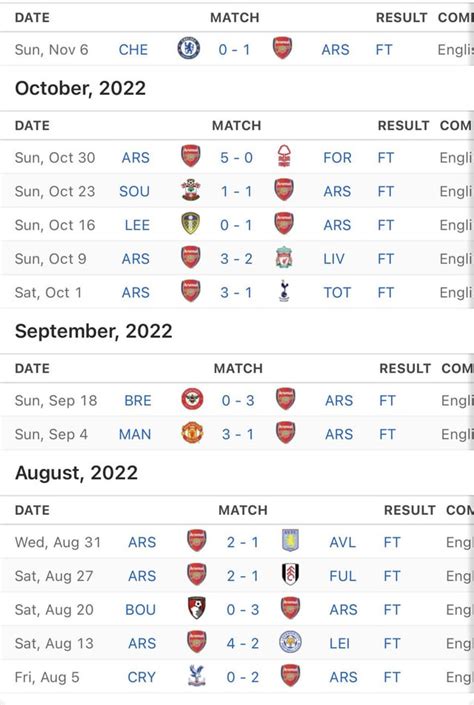
Task: Click the Aston Villa crest
Action: pos(290,540)
